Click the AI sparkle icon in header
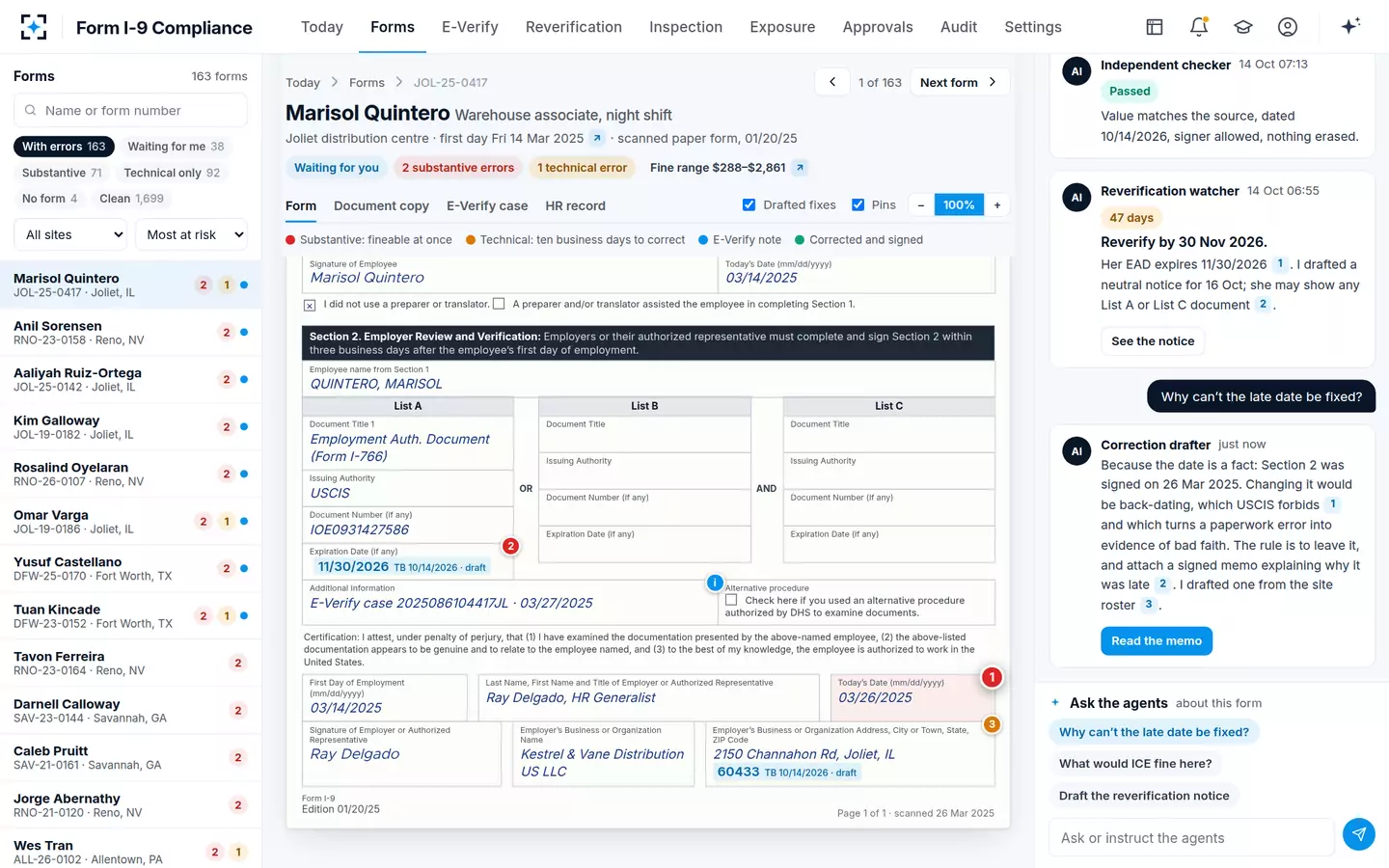The image size is (1389, 868). tap(1350, 26)
